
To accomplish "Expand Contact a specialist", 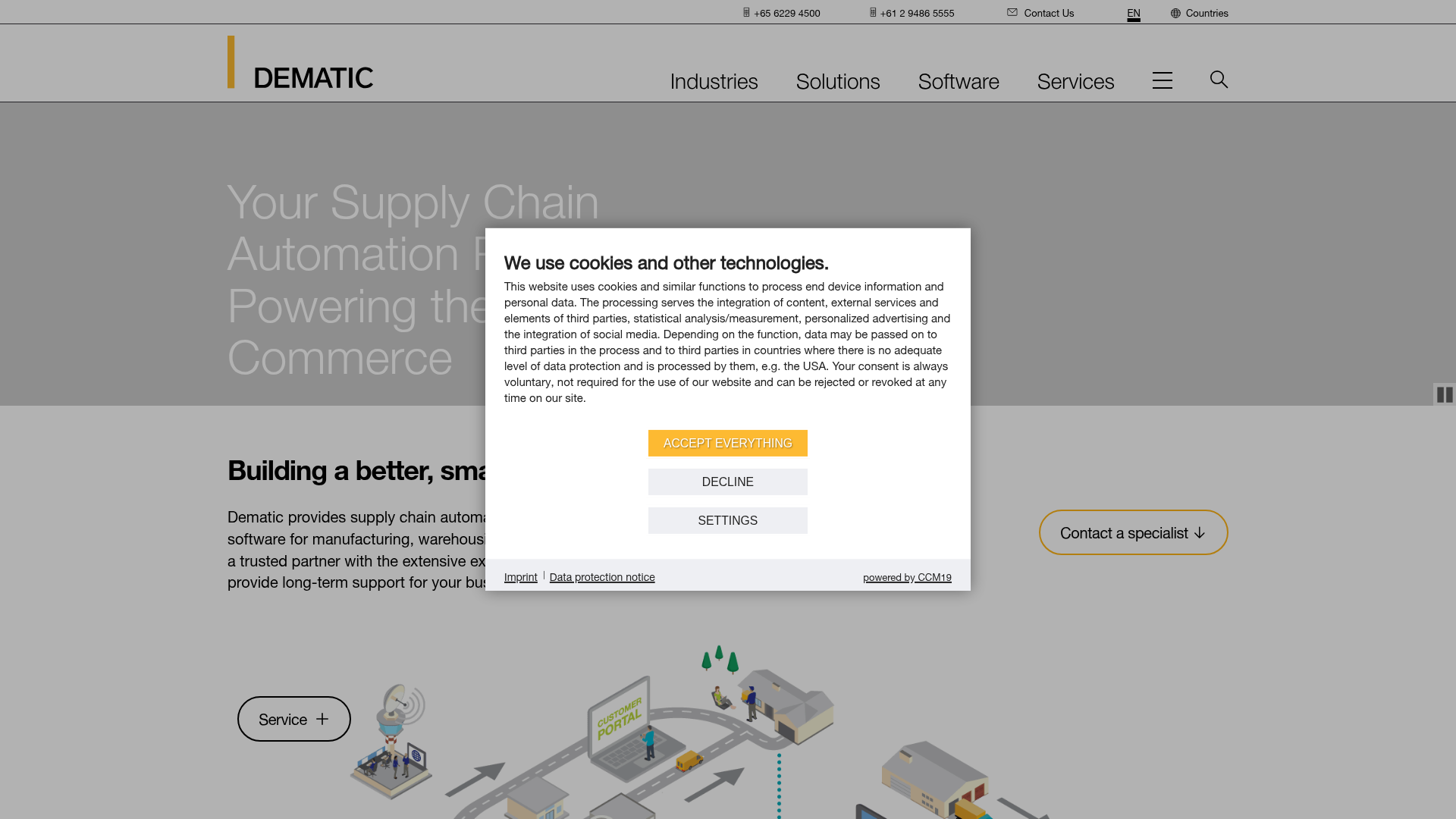I will click(x=1132, y=532).
